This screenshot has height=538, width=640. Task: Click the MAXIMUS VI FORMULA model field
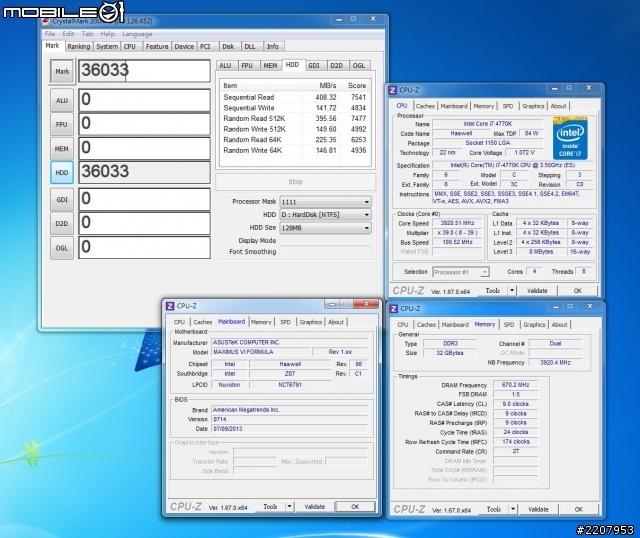pyautogui.click(x=261, y=352)
